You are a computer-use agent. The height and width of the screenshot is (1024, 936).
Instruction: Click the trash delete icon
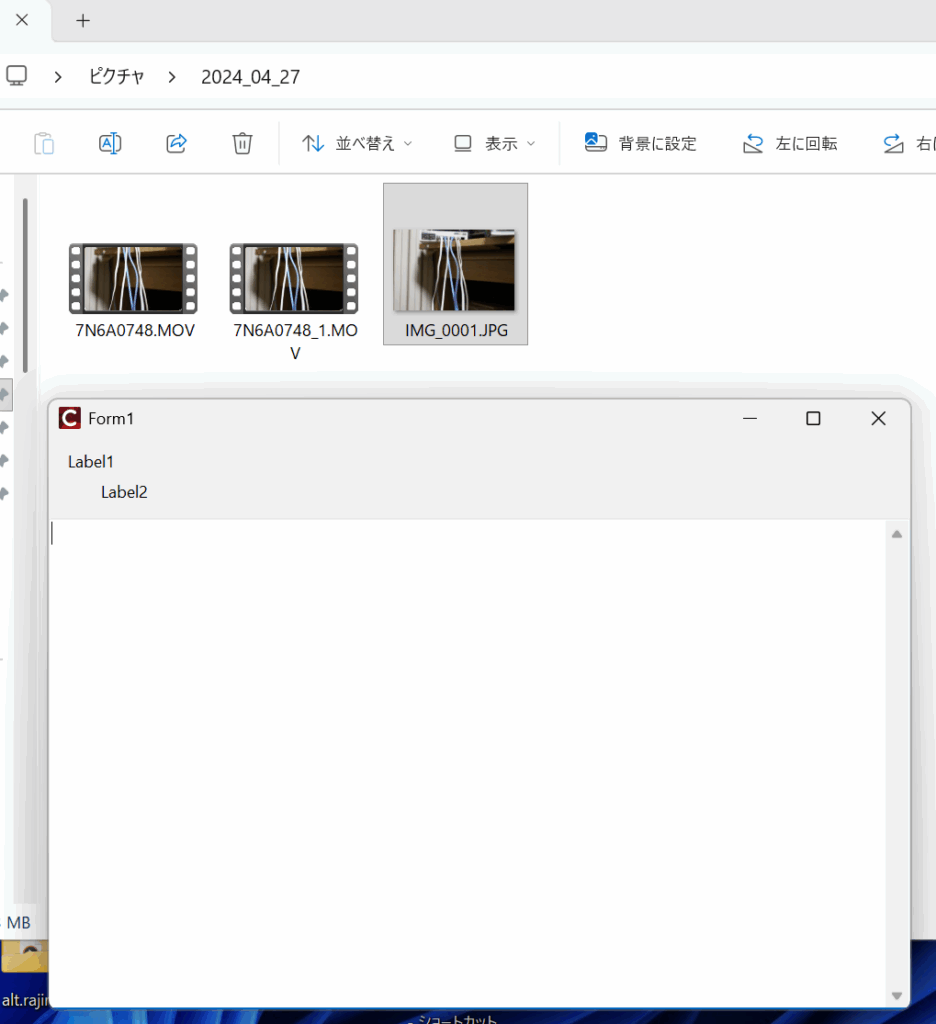point(242,143)
